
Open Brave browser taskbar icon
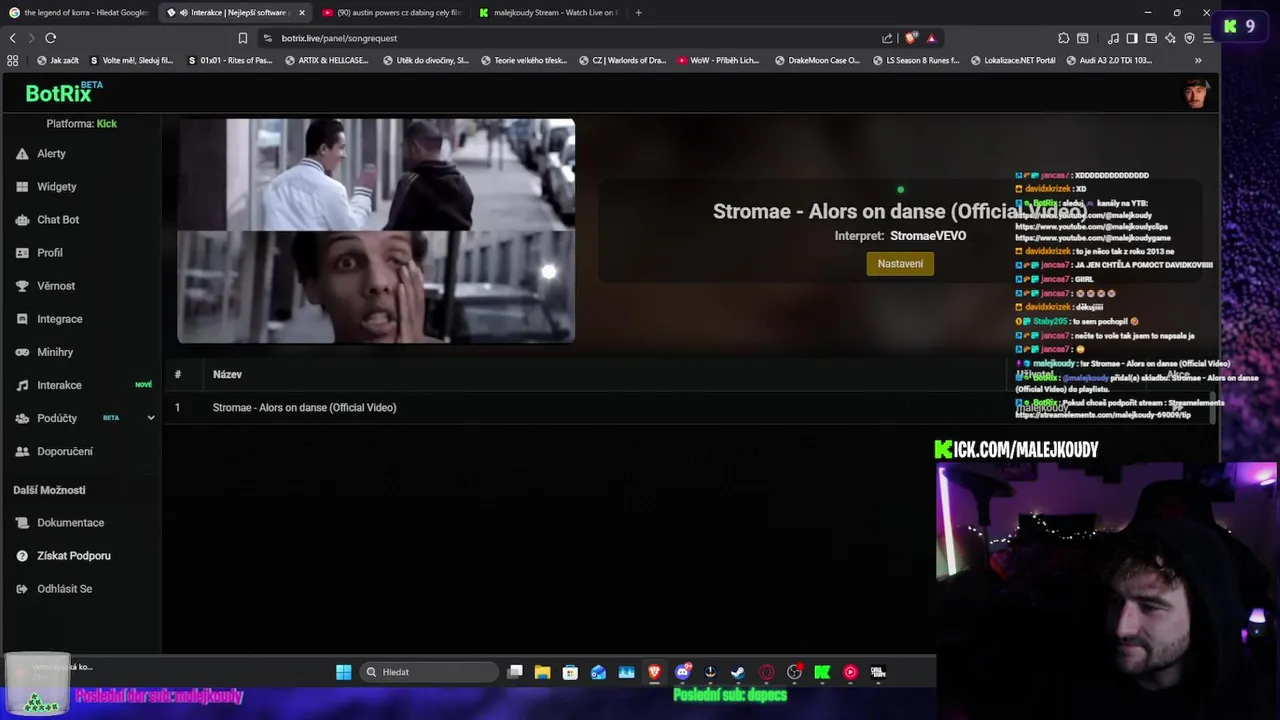[654, 672]
